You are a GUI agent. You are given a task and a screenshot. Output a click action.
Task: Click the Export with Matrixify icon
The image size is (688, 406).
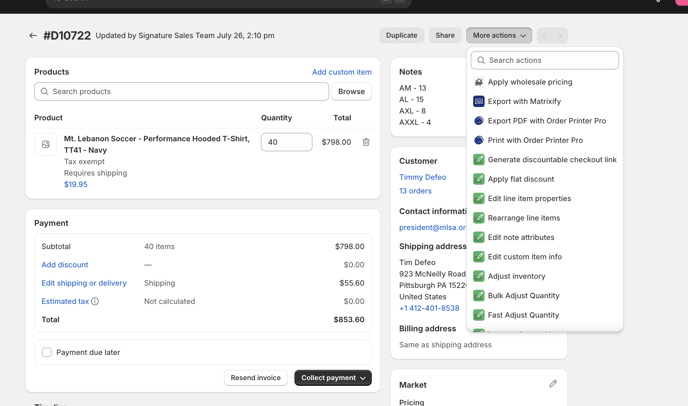(x=479, y=101)
